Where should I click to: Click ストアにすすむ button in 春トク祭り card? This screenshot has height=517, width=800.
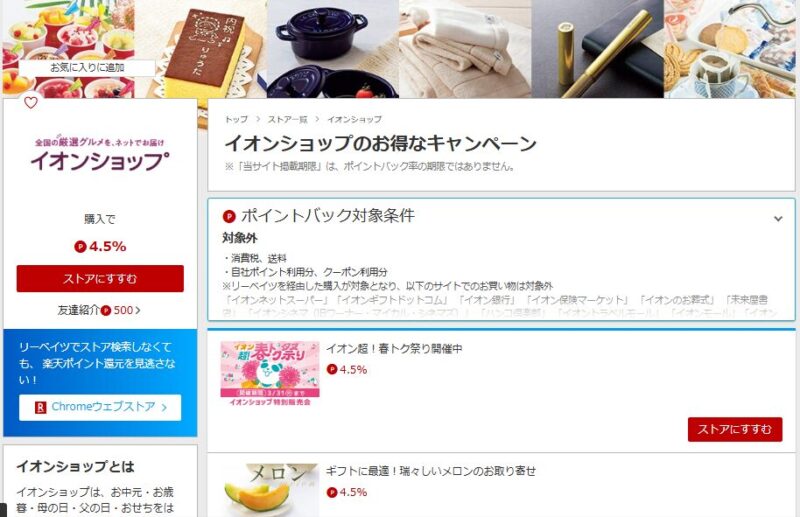tap(735, 429)
